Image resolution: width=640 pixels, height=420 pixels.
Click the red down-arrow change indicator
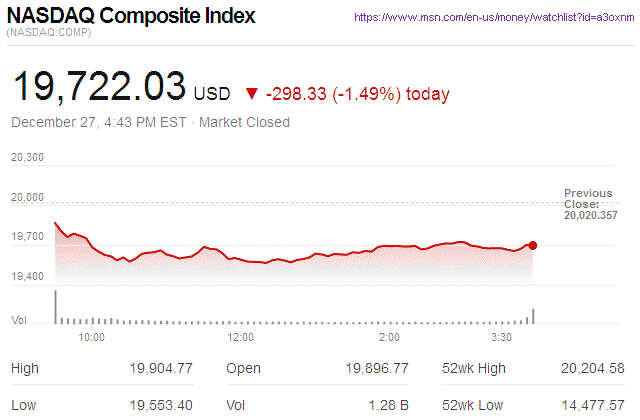click(x=250, y=94)
